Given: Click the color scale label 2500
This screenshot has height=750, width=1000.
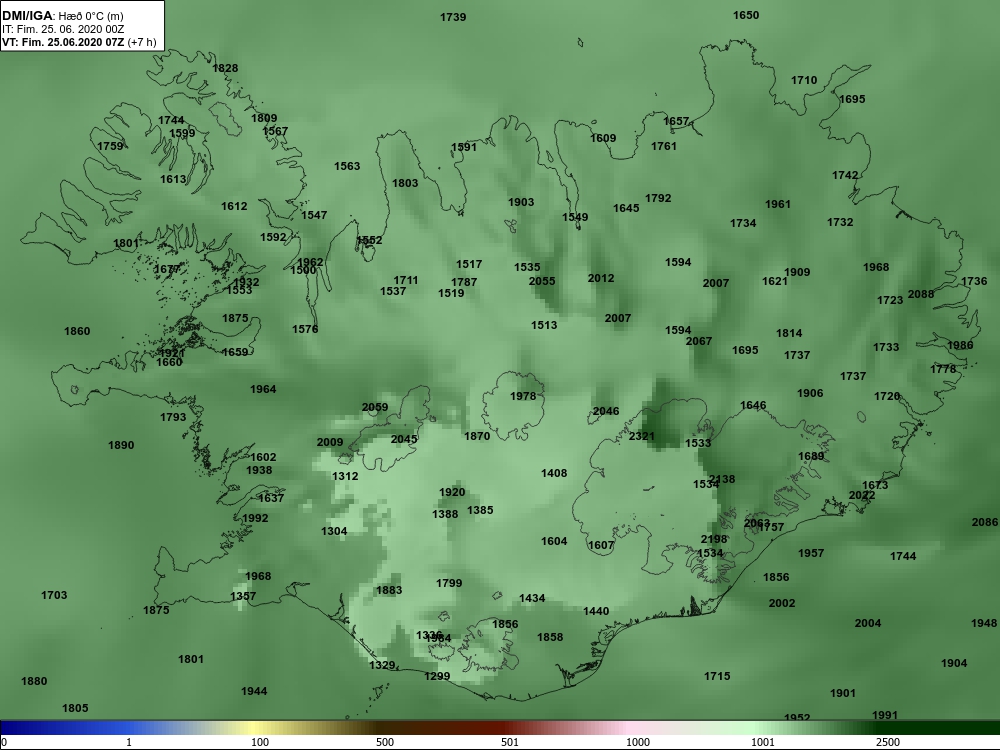Looking at the screenshot, I should (x=888, y=742).
